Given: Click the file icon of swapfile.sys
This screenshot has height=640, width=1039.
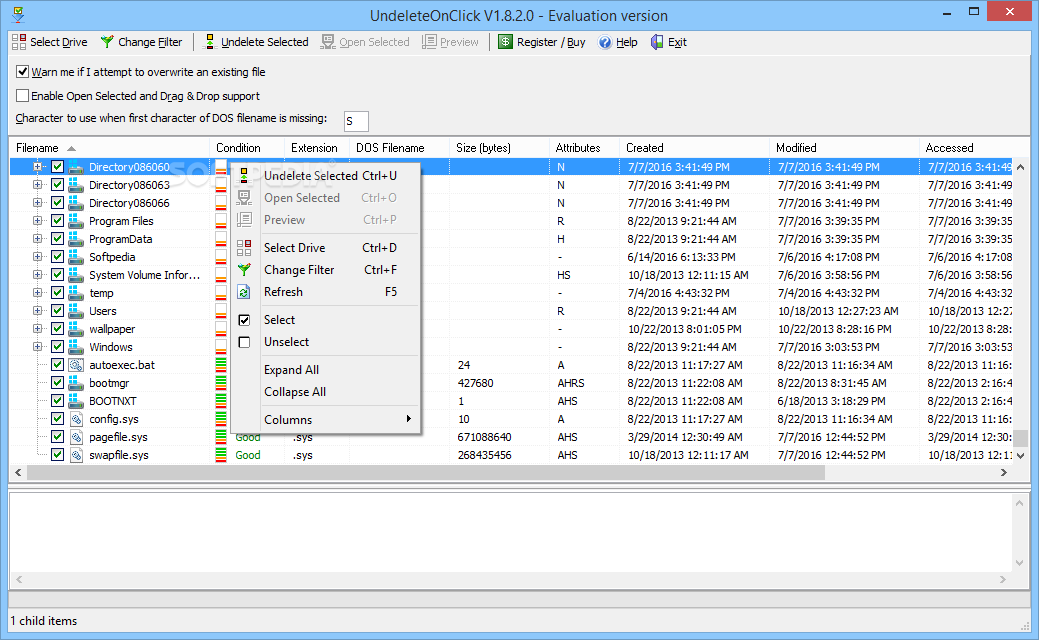Looking at the screenshot, I should [x=76, y=455].
